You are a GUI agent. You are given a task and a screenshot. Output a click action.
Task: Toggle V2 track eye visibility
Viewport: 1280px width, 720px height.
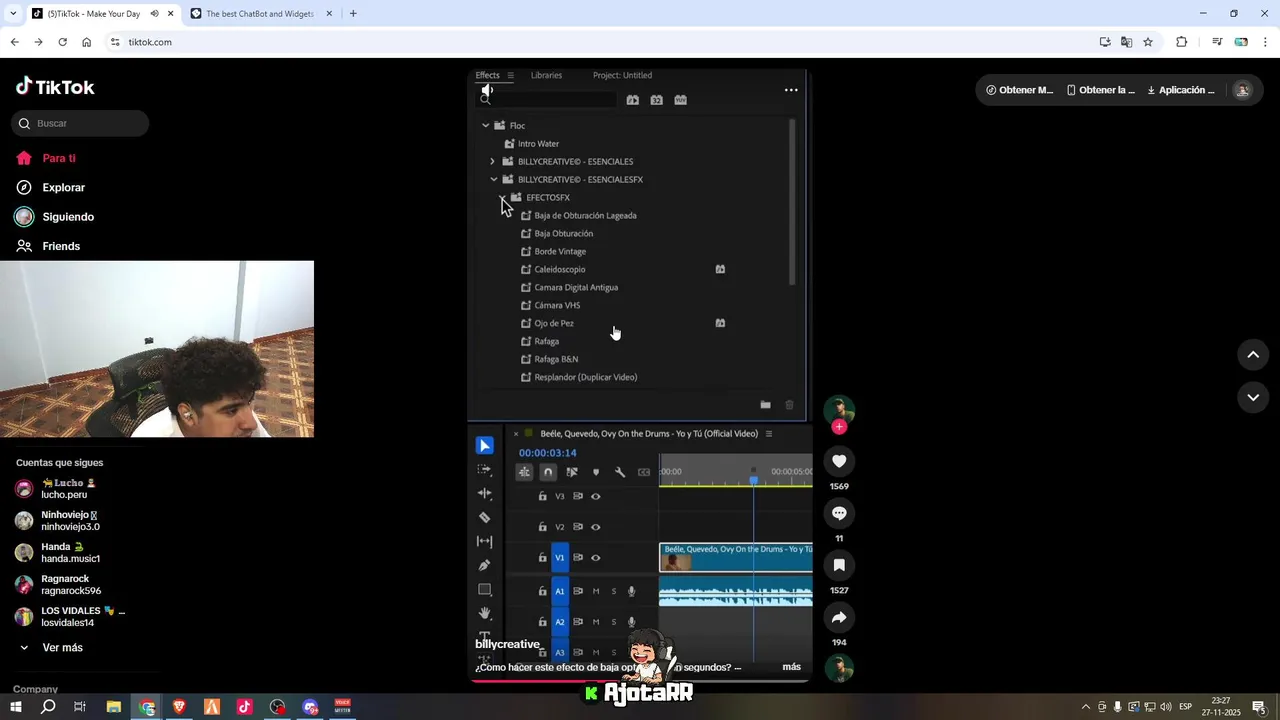coord(596,527)
